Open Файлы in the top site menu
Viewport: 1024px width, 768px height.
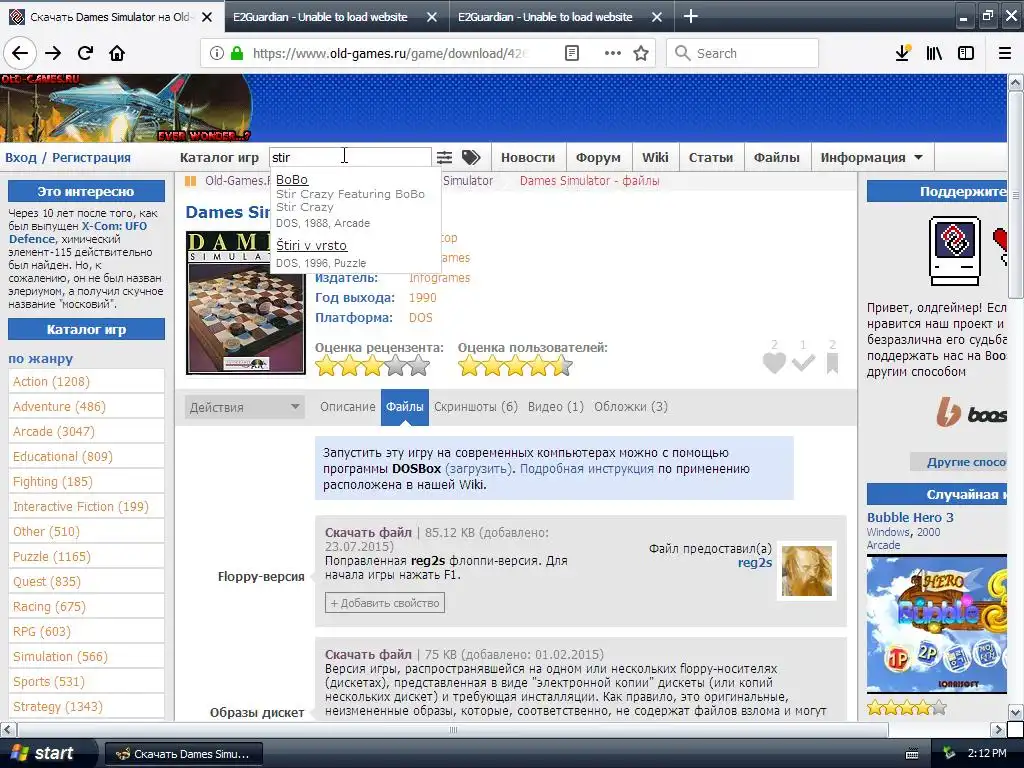coord(776,157)
